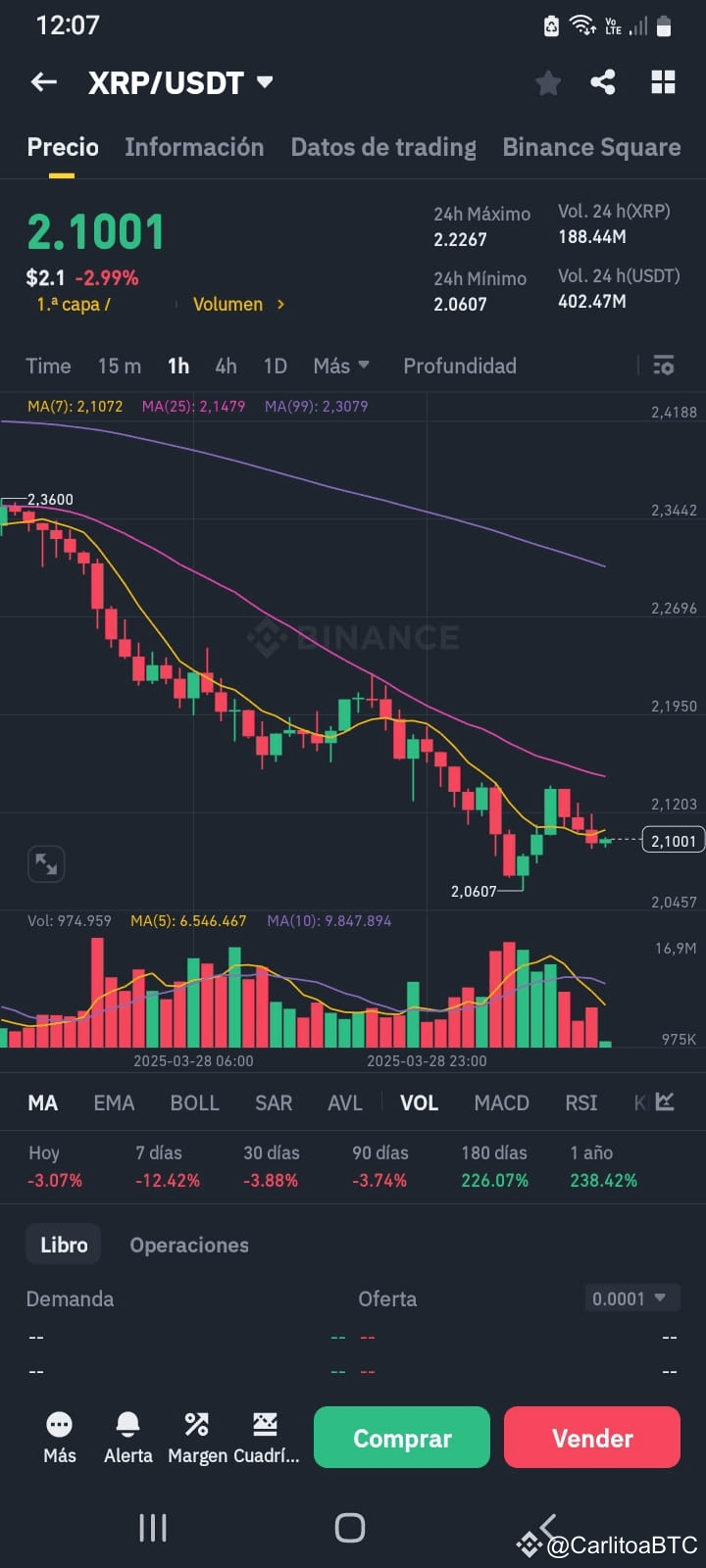Open the grid layout icon top right

[663, 82]
